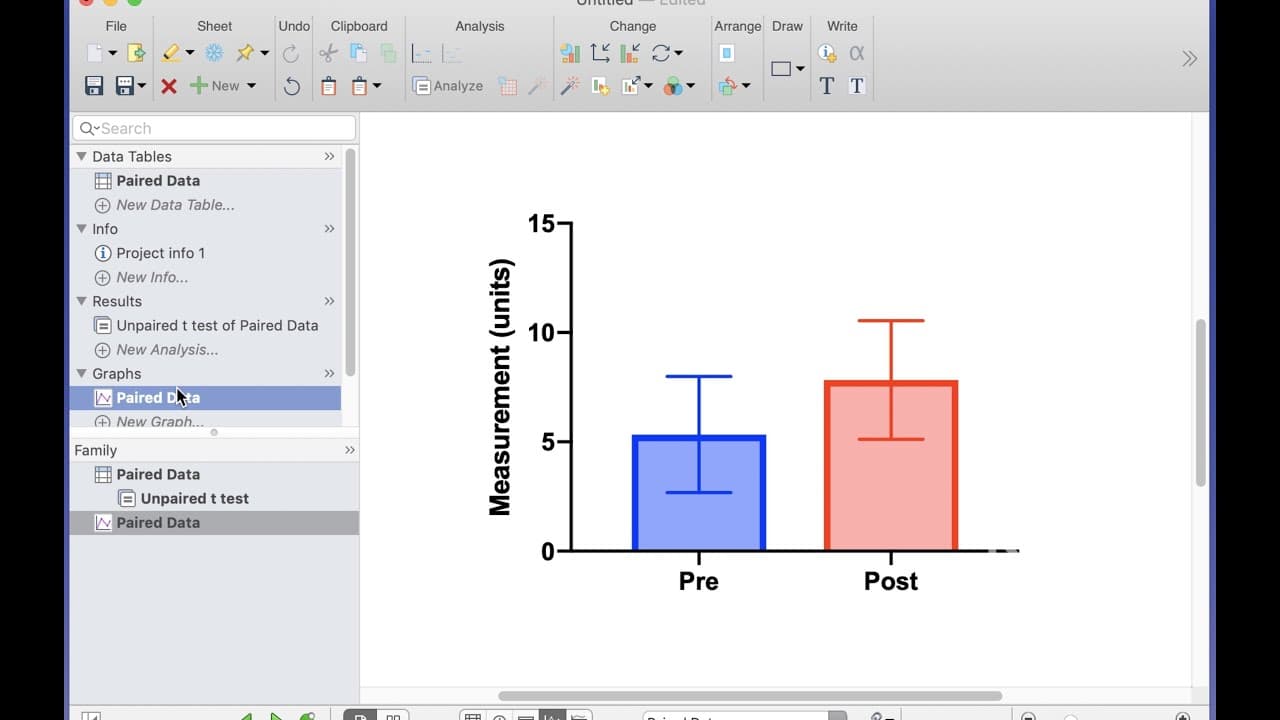Collapse the Graphs section triangle

[81, 373]
